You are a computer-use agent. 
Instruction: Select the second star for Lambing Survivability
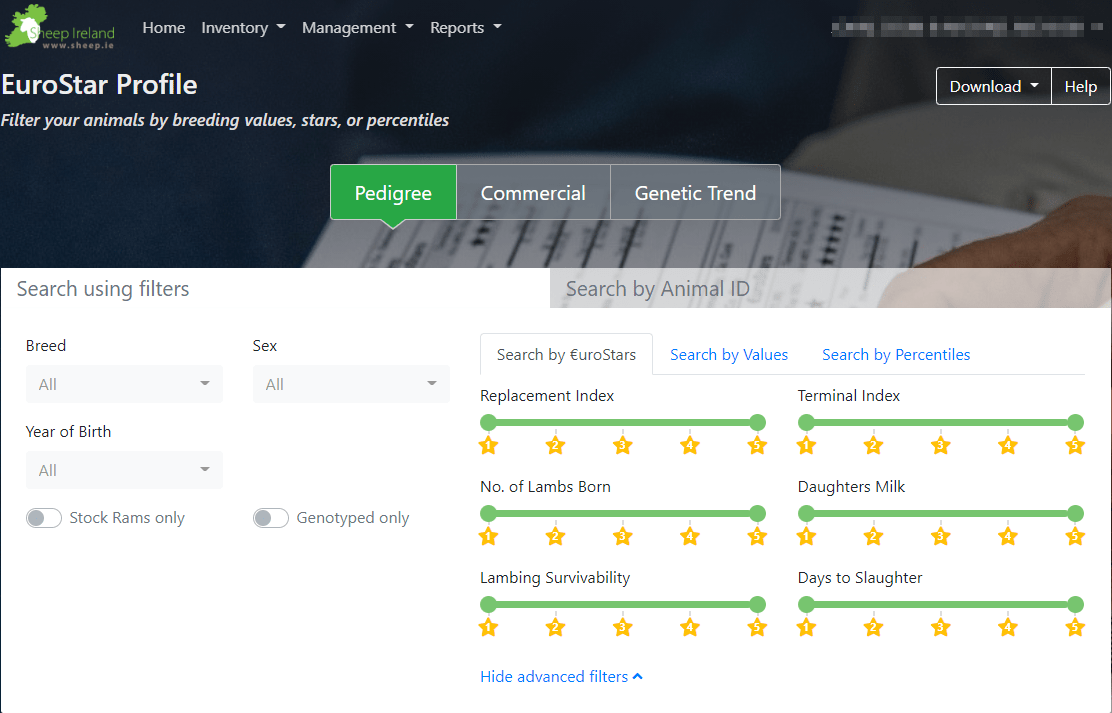pyautogui.click(x=555, y=627)
